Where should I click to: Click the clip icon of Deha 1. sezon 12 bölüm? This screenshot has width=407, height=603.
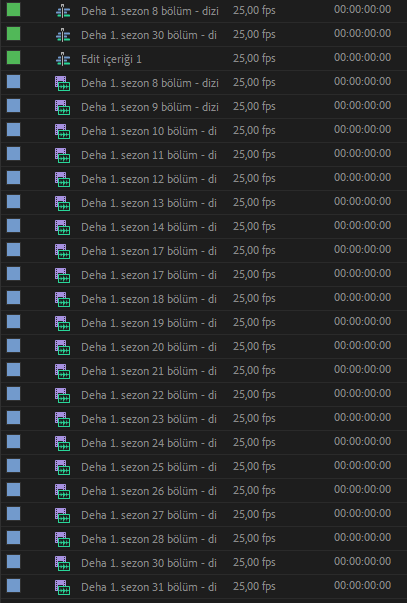pyautogui.click(x=62, y=179)
